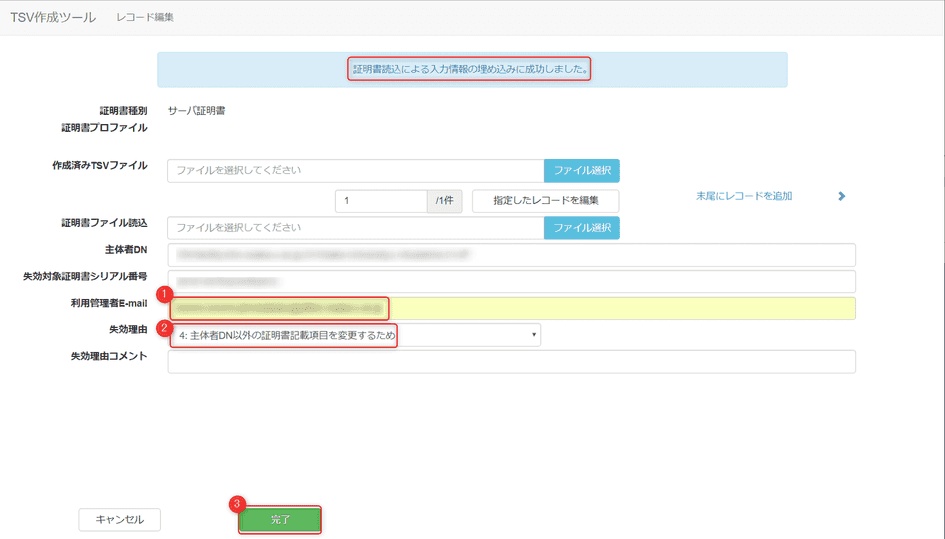945x539 pixels.
Task: Click the キャンセル button
Action: [119, 520]
